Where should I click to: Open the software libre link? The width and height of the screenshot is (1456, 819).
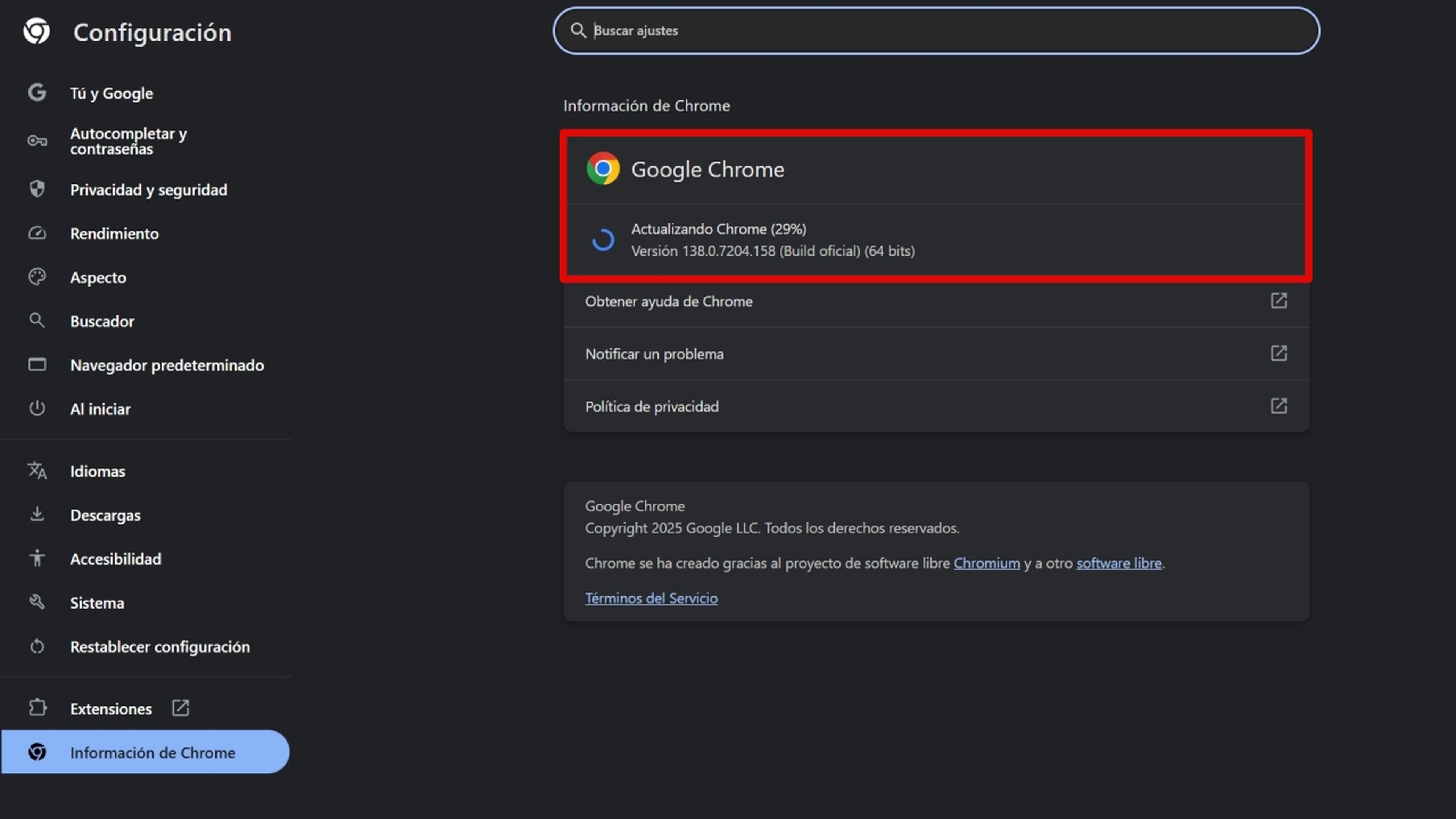pyautogui.click(x=1119, y=563)
